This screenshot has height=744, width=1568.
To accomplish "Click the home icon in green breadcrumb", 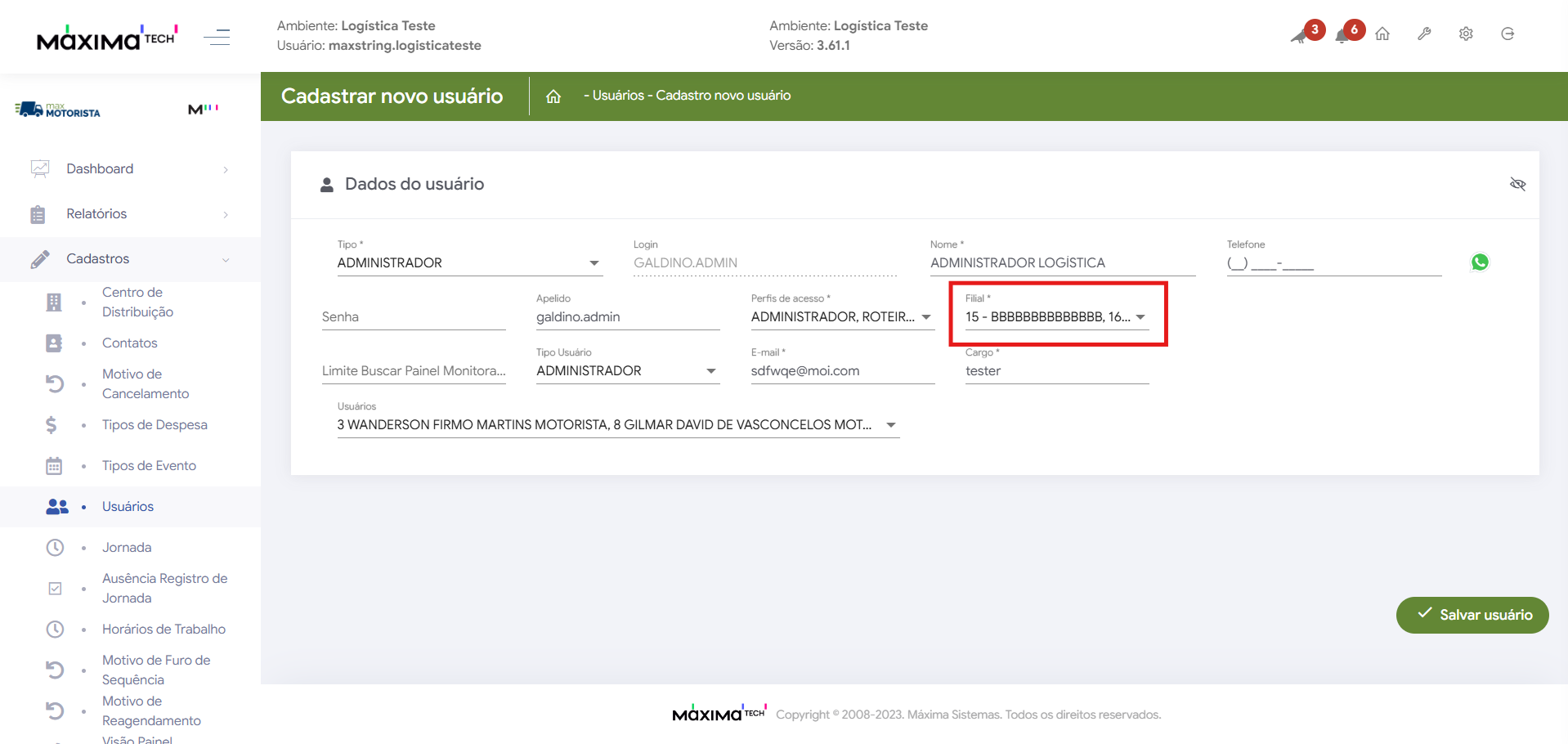I will pyautogui.click(x=553, y=96).
